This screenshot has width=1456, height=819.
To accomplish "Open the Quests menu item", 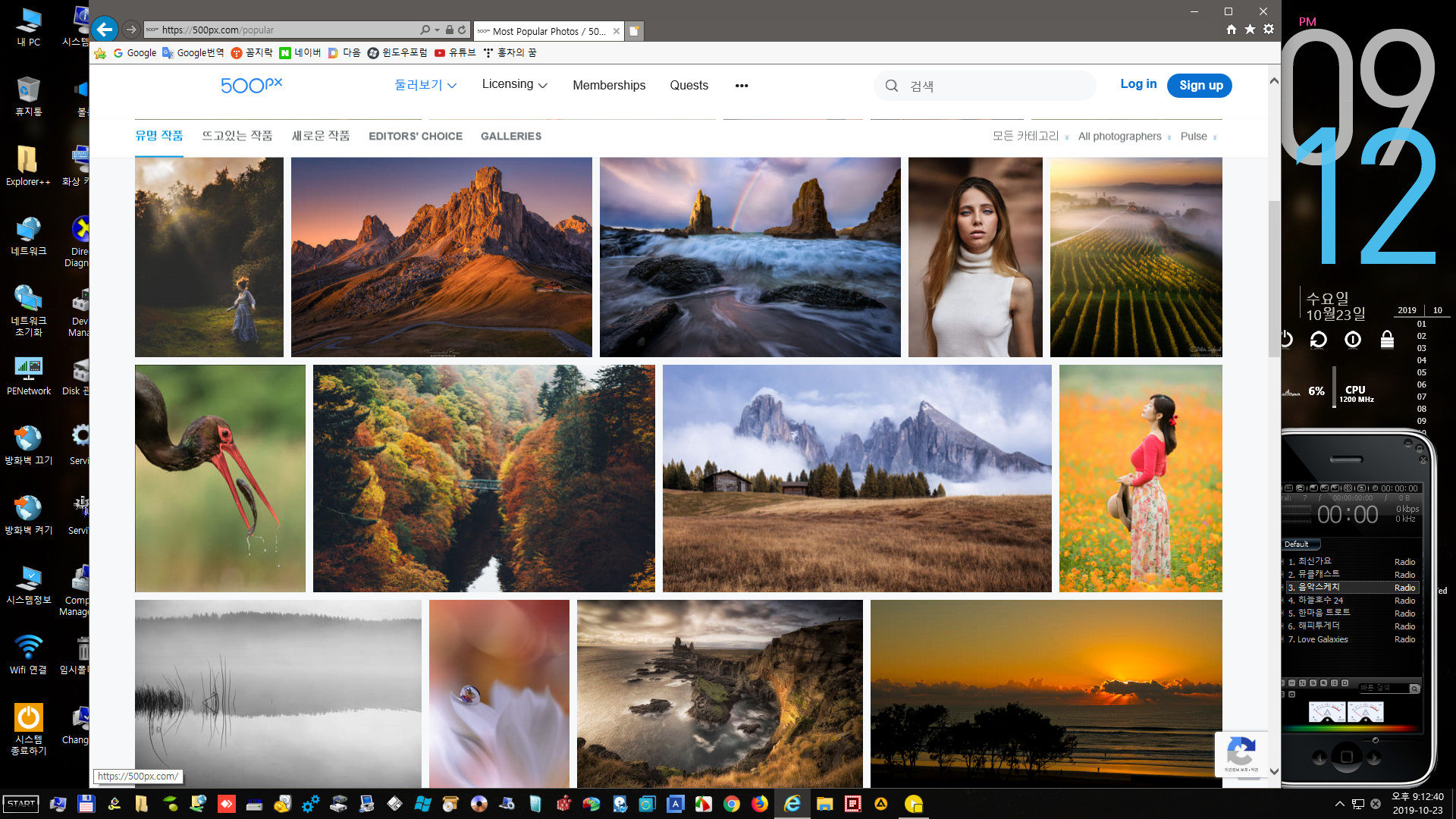I will (x=689, y=86).
